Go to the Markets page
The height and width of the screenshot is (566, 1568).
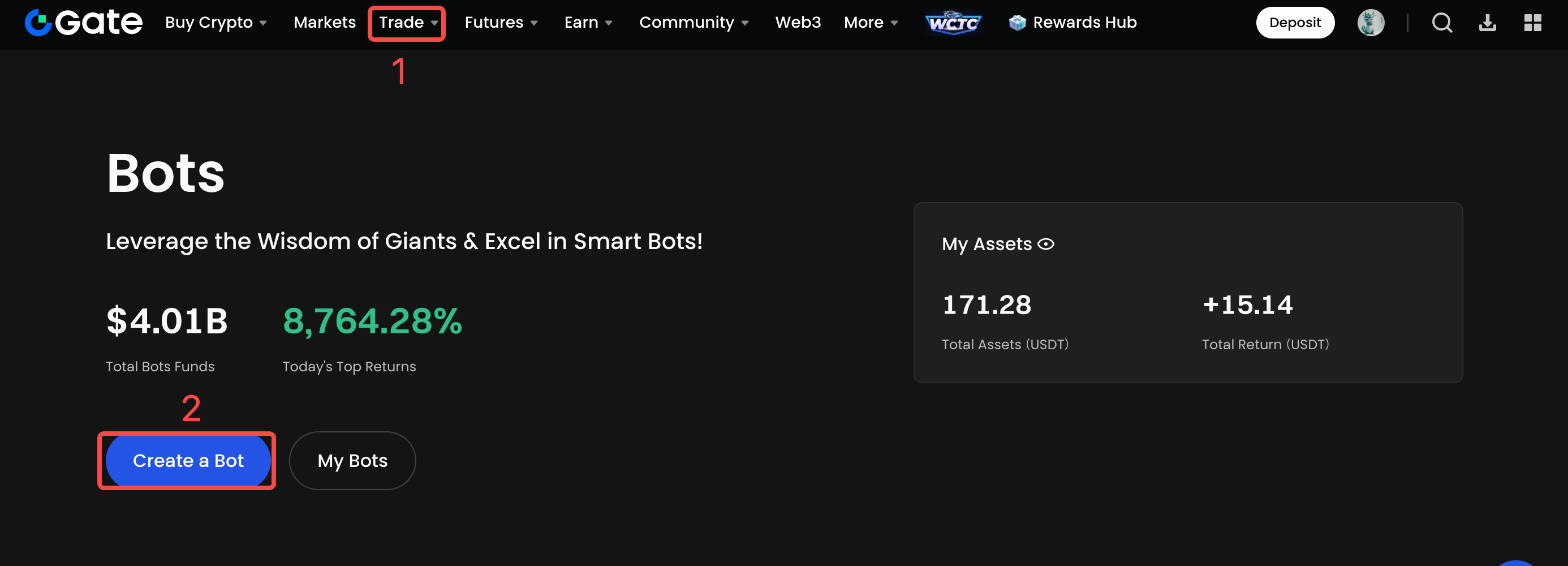325,23
